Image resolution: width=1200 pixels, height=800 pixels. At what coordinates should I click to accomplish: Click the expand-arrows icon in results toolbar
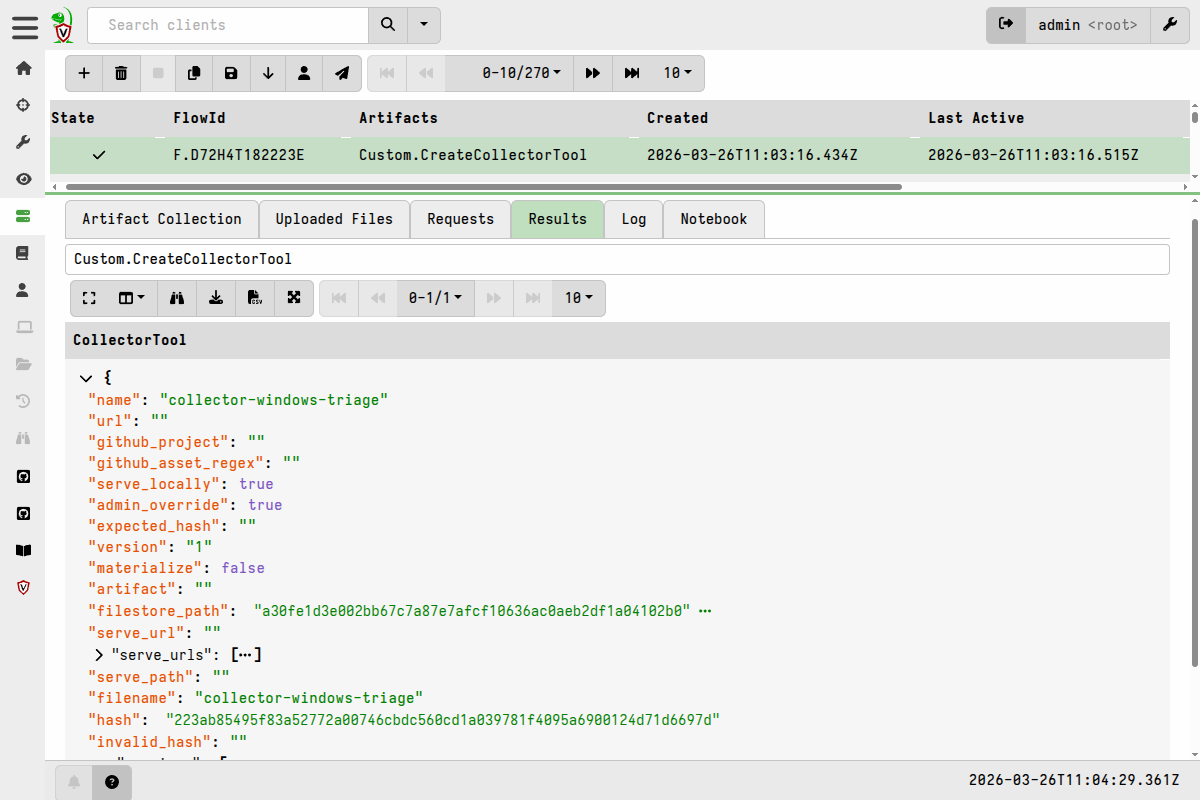tap(294, 298)
